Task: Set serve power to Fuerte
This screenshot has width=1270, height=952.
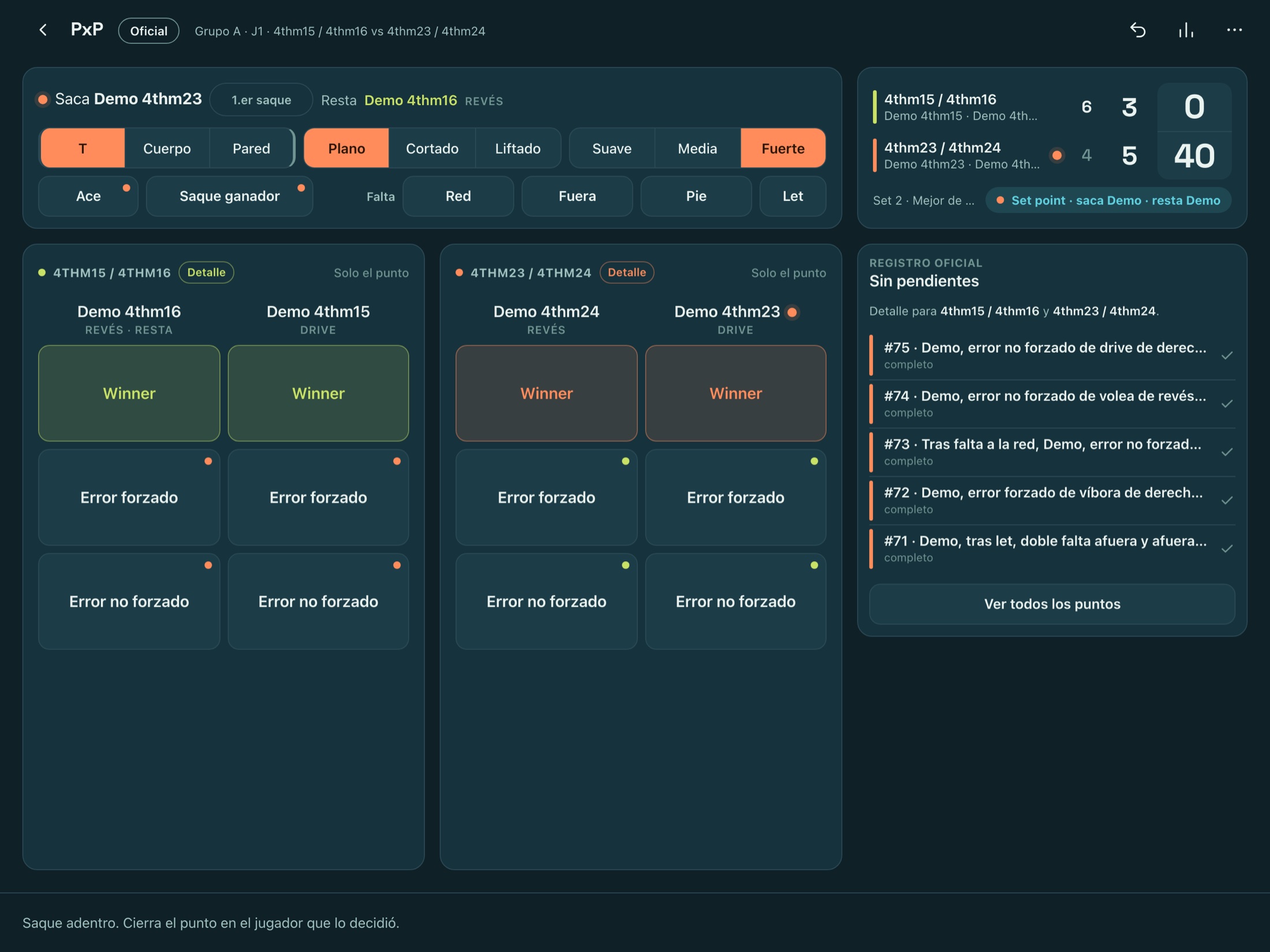Action: coord(783,148)
